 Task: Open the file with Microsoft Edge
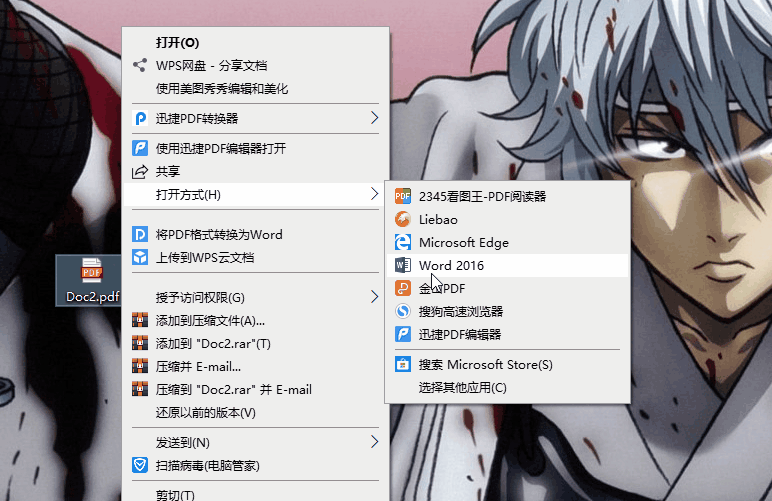click(x=507, y=242)
